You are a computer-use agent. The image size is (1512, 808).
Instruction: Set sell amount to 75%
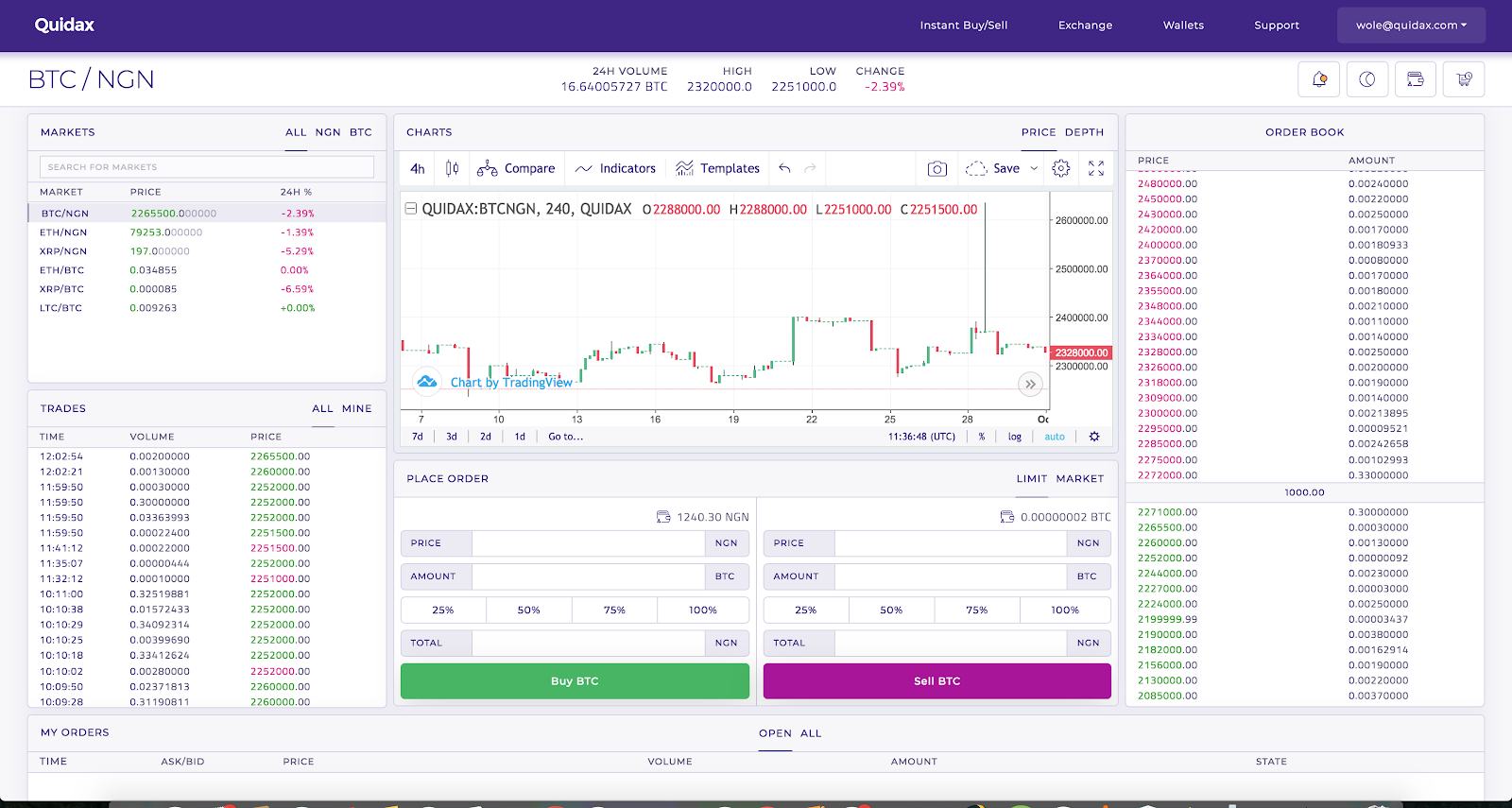pos(977,610)
